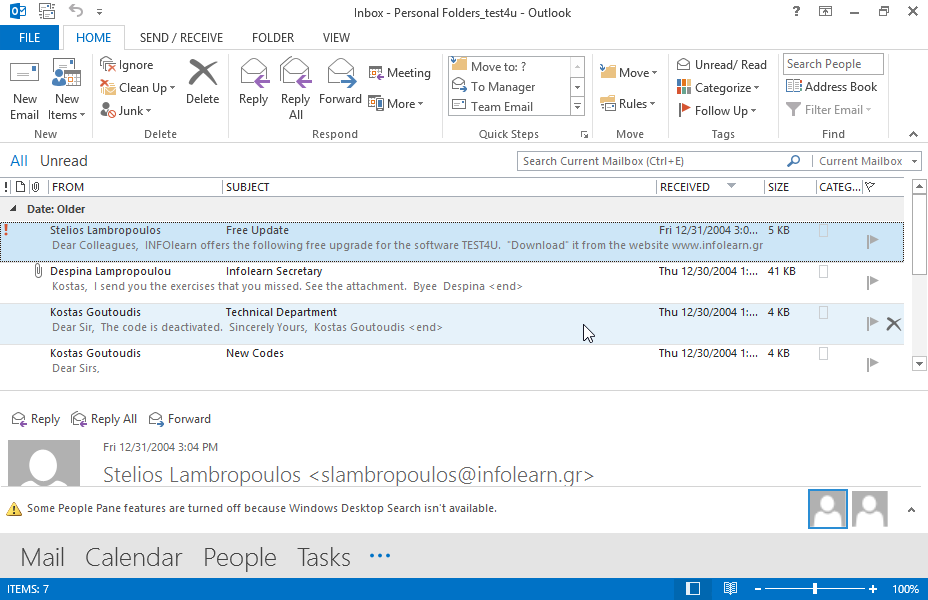Click the Search People field
Image resolution: width=928 pixels, height=600 pixels.
(833, 64)
